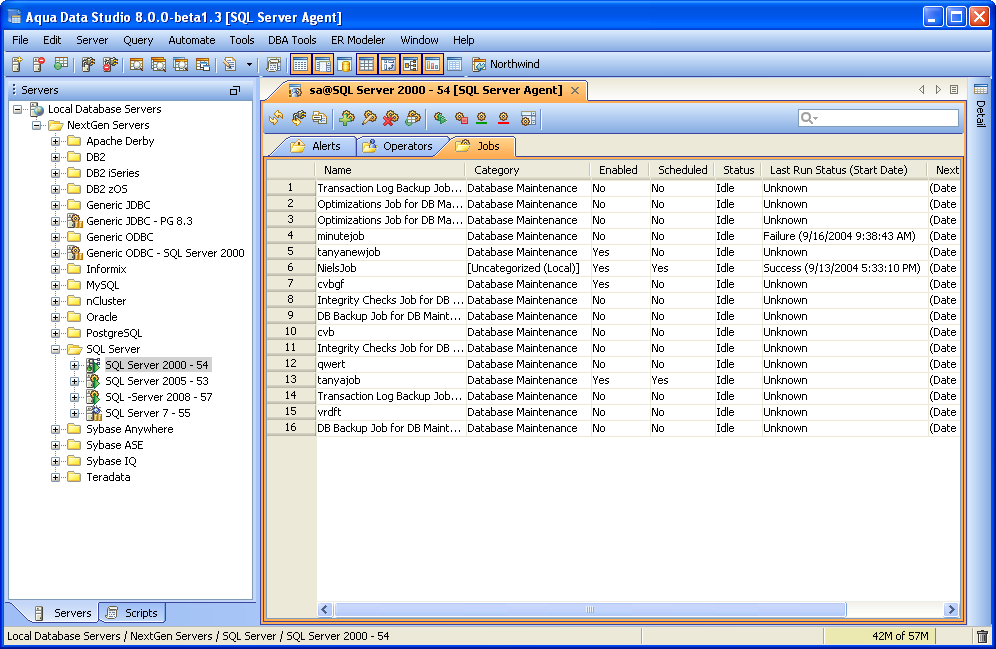
Task: Click the Scheduled column header
Action: (x=682, y=170)
